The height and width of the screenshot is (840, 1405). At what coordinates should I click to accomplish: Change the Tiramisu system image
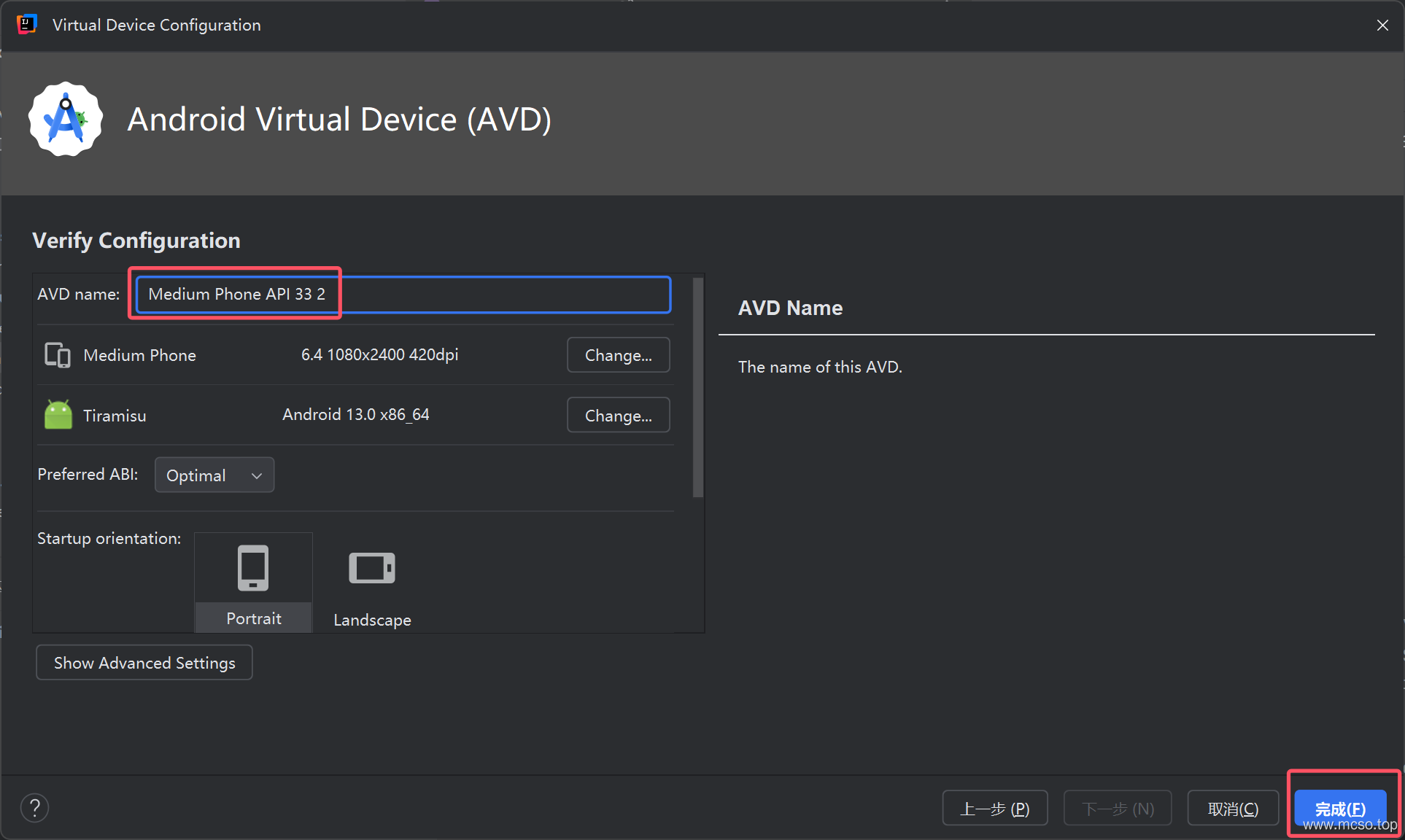tap(619, 416)
